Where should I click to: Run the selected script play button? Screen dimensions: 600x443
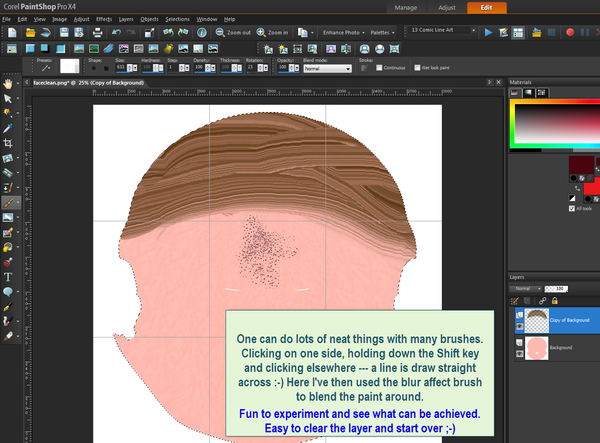point(488,33)
